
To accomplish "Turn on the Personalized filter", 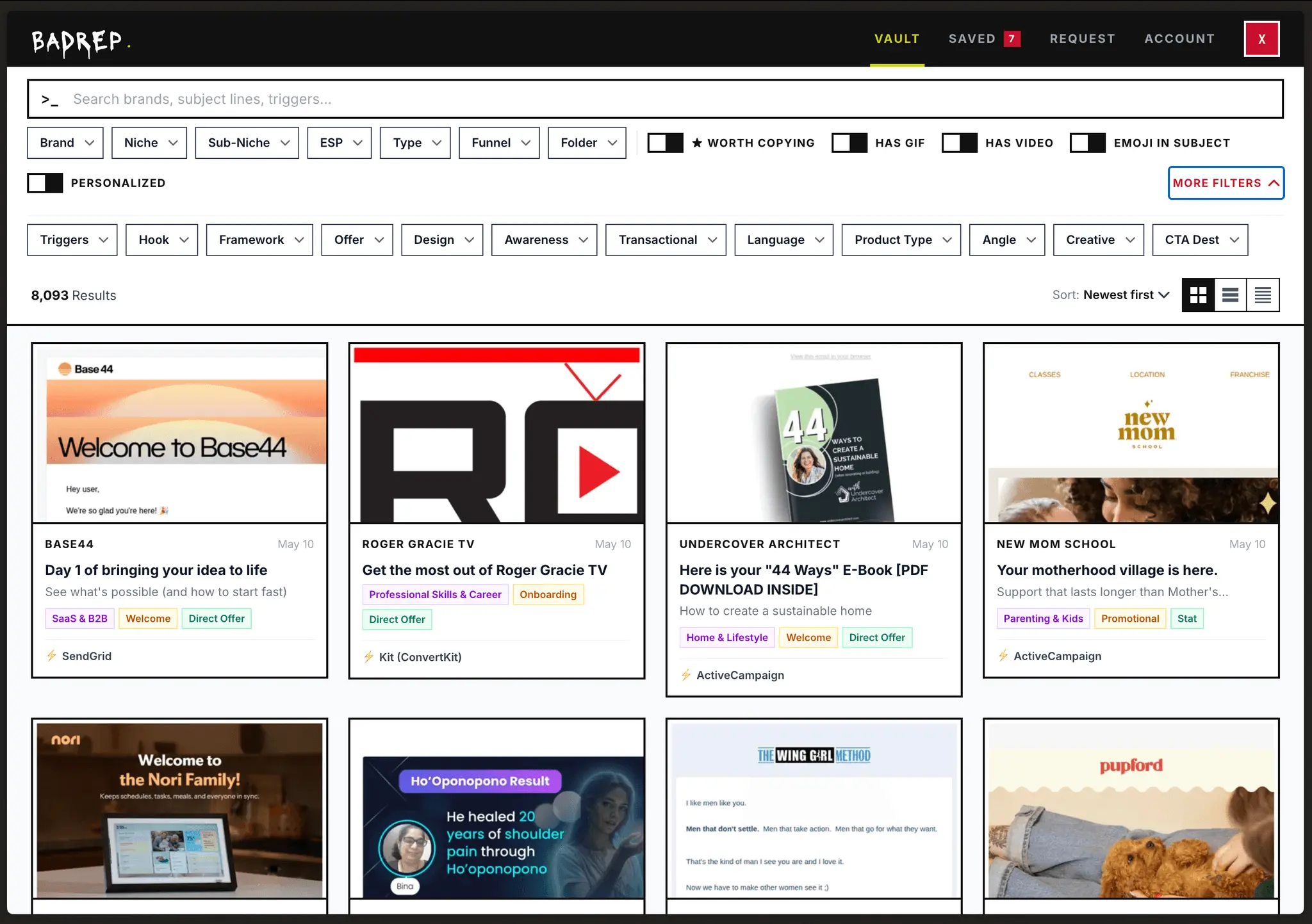I will click(x=45, y=182).
